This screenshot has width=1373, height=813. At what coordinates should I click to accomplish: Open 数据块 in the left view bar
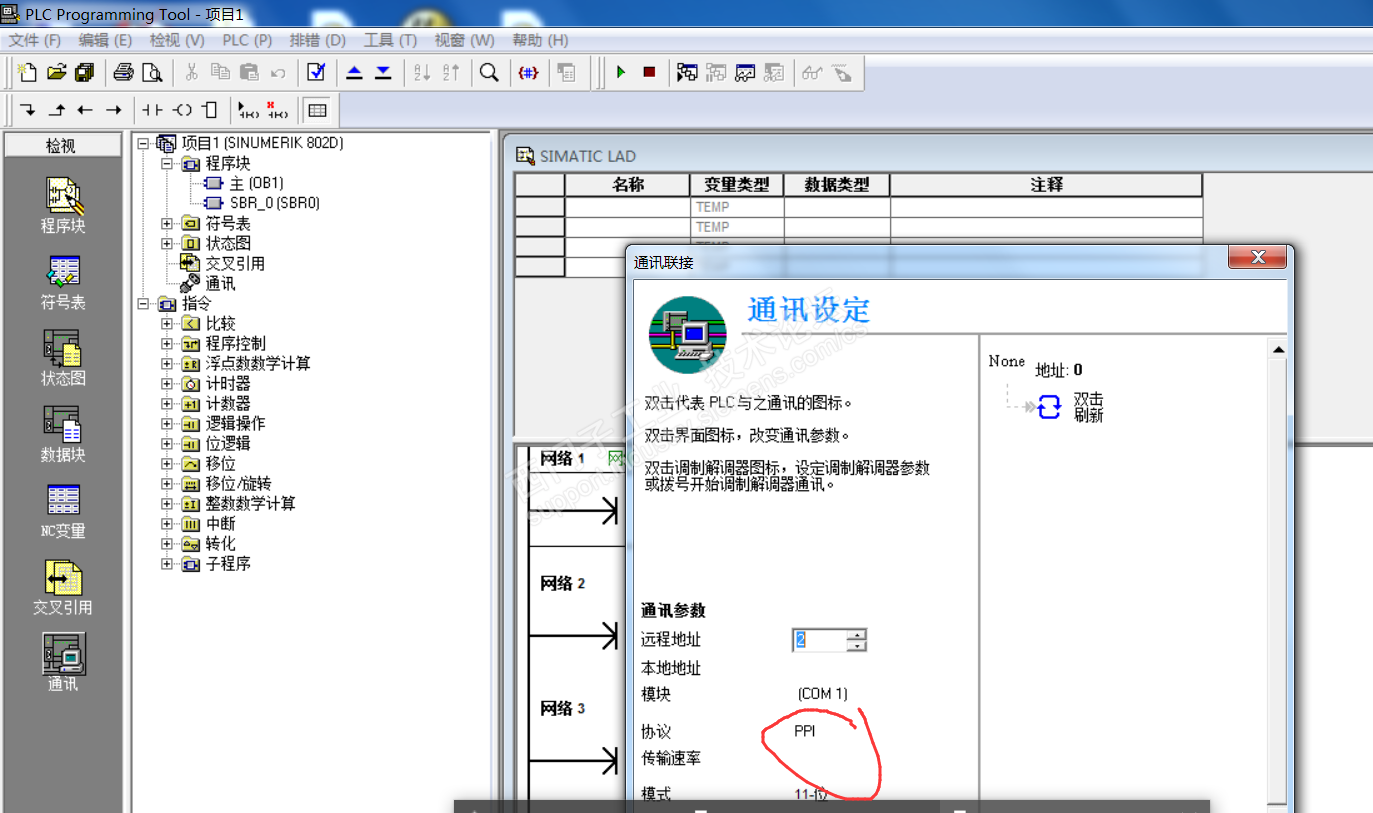click(63, 435)
